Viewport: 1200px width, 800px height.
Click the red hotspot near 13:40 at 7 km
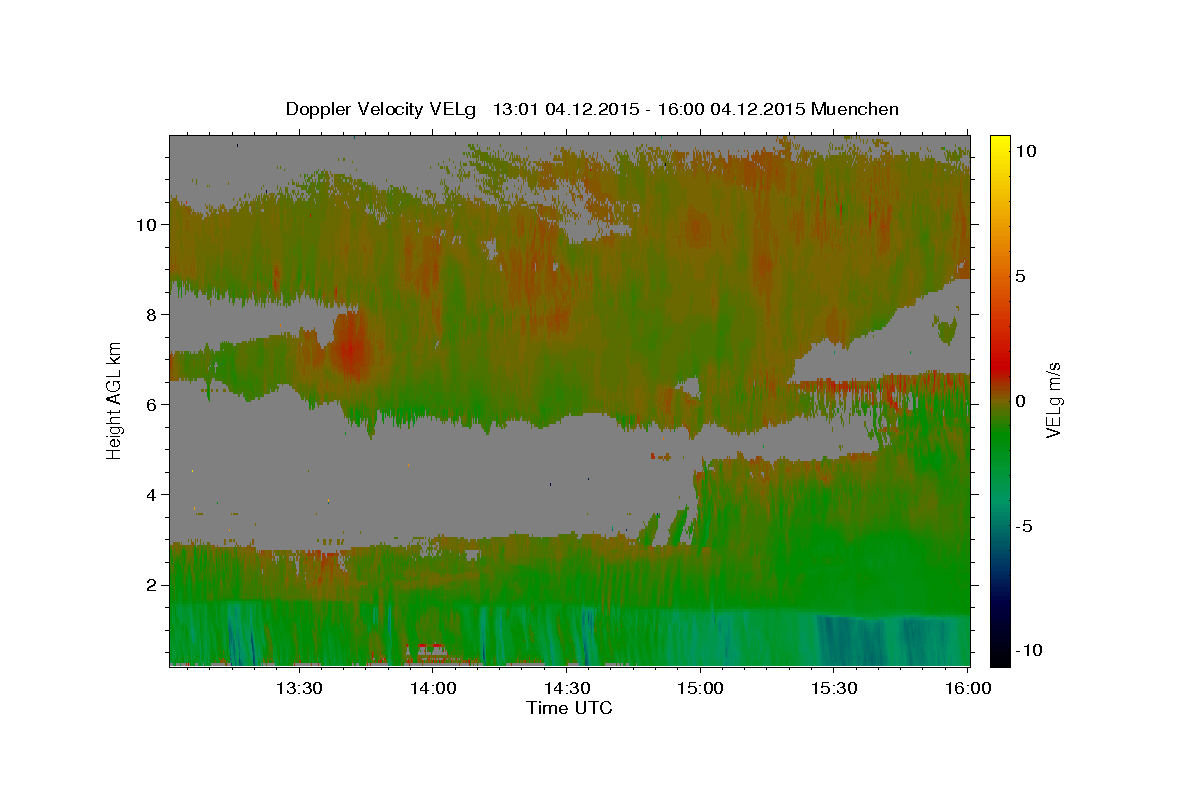[350, 351]
